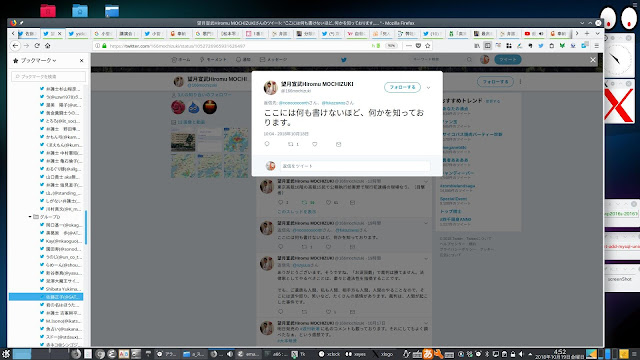Switch to the yoko Twitter tab
640x360 pixels.
77,33
